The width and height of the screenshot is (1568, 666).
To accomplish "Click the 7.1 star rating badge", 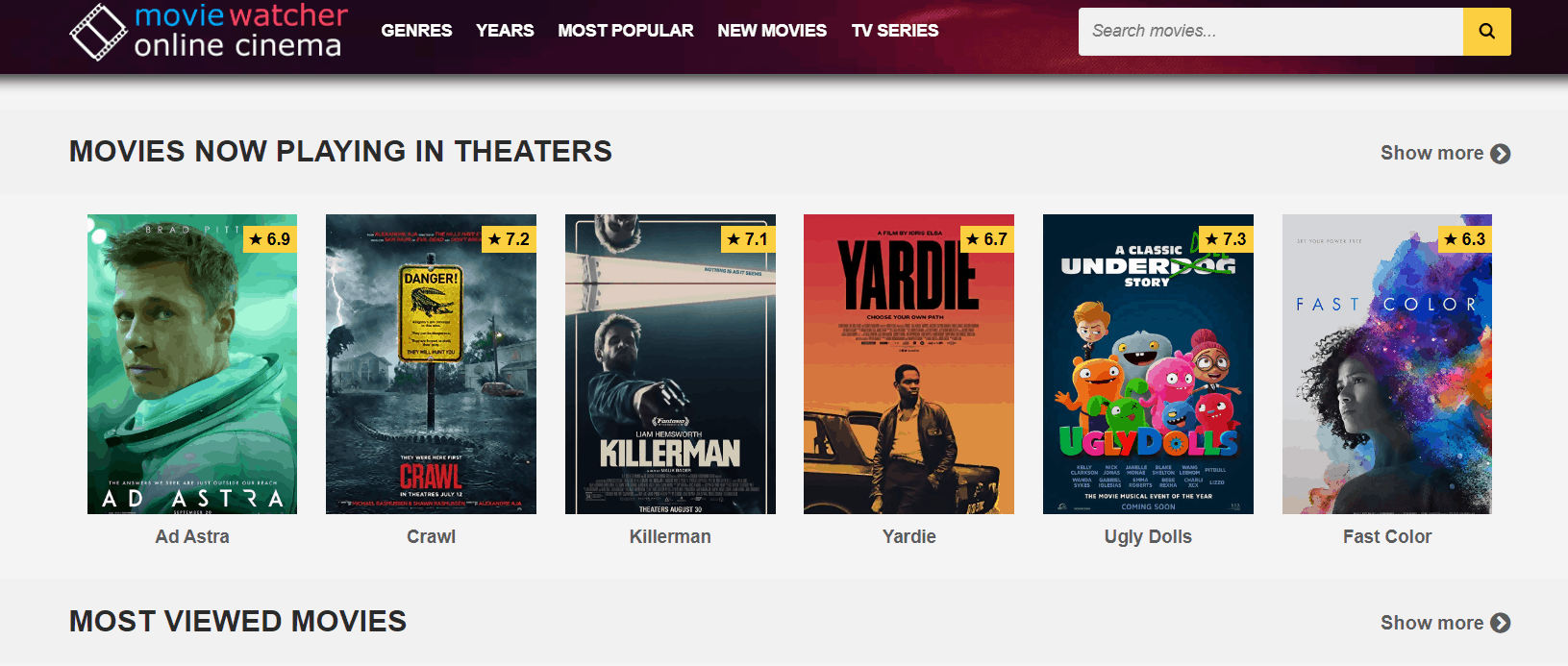I will click(748, 239).
